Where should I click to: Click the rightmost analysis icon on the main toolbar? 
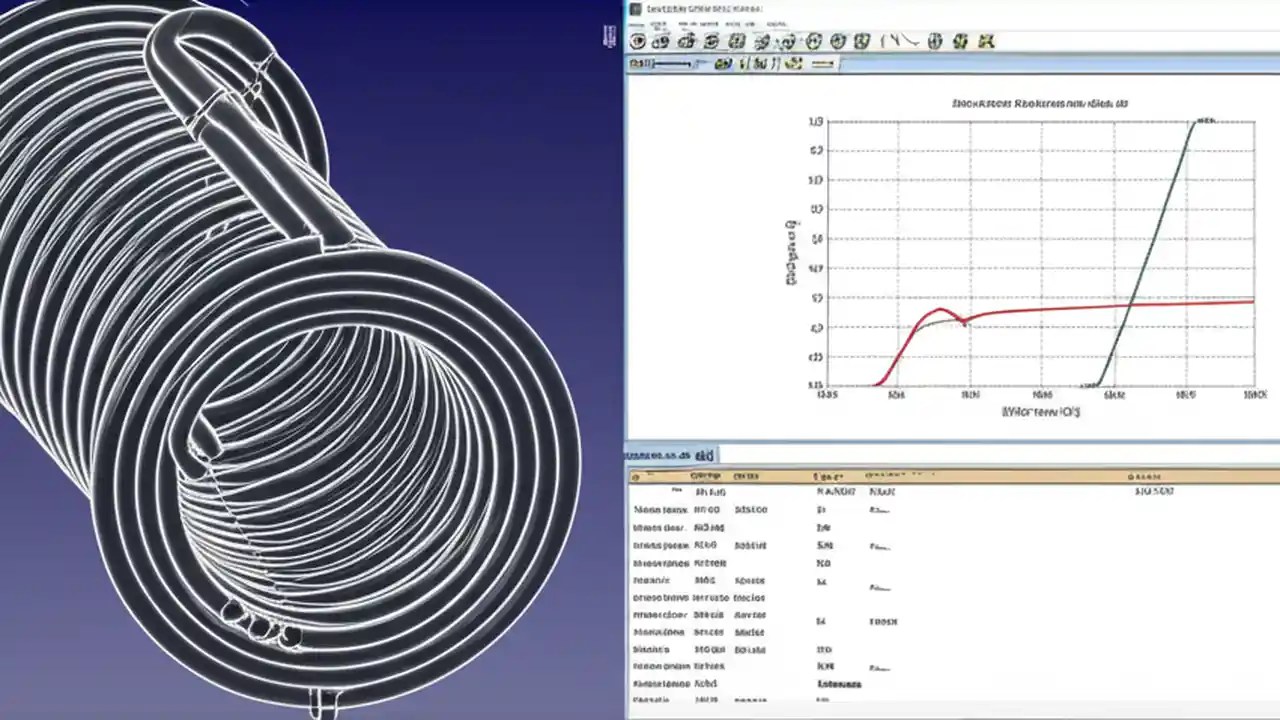986,42
